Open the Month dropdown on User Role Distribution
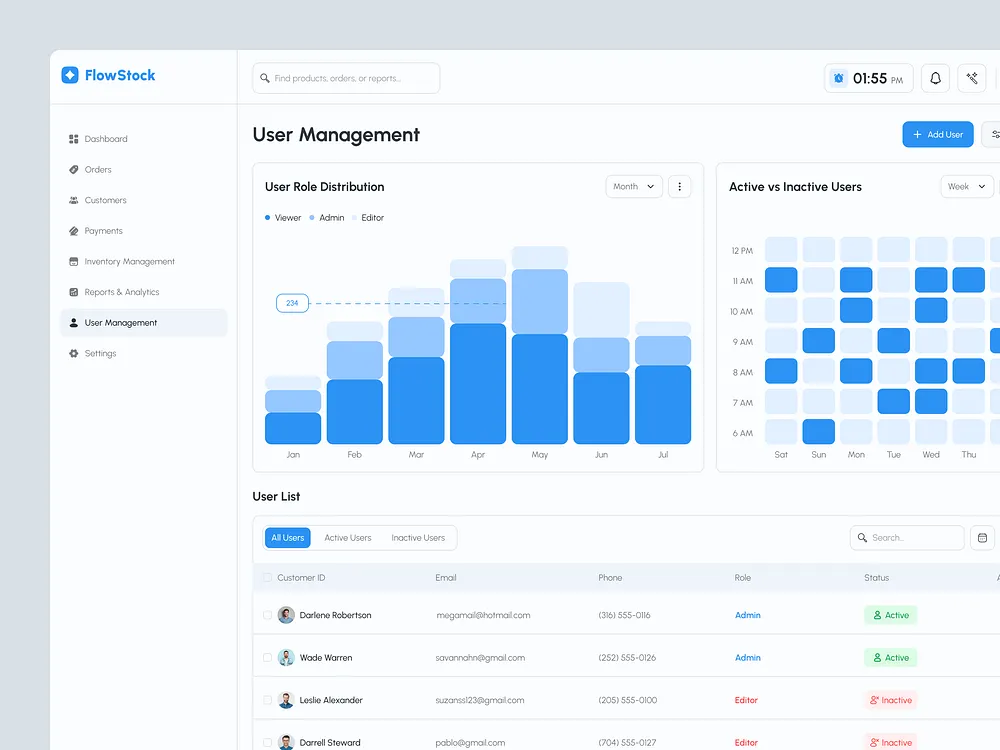 pos(633,186)
